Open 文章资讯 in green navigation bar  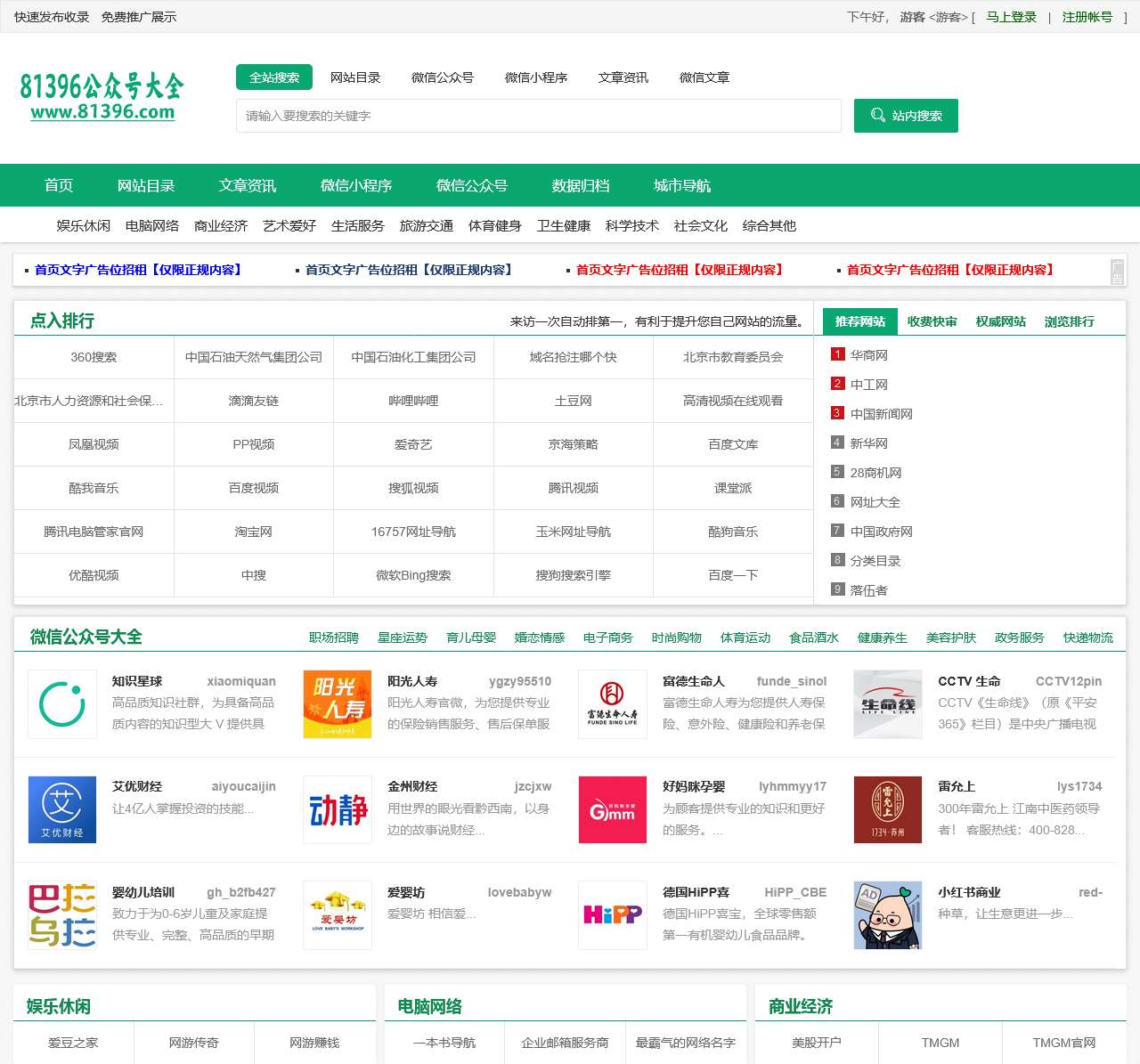pos(248,185)
